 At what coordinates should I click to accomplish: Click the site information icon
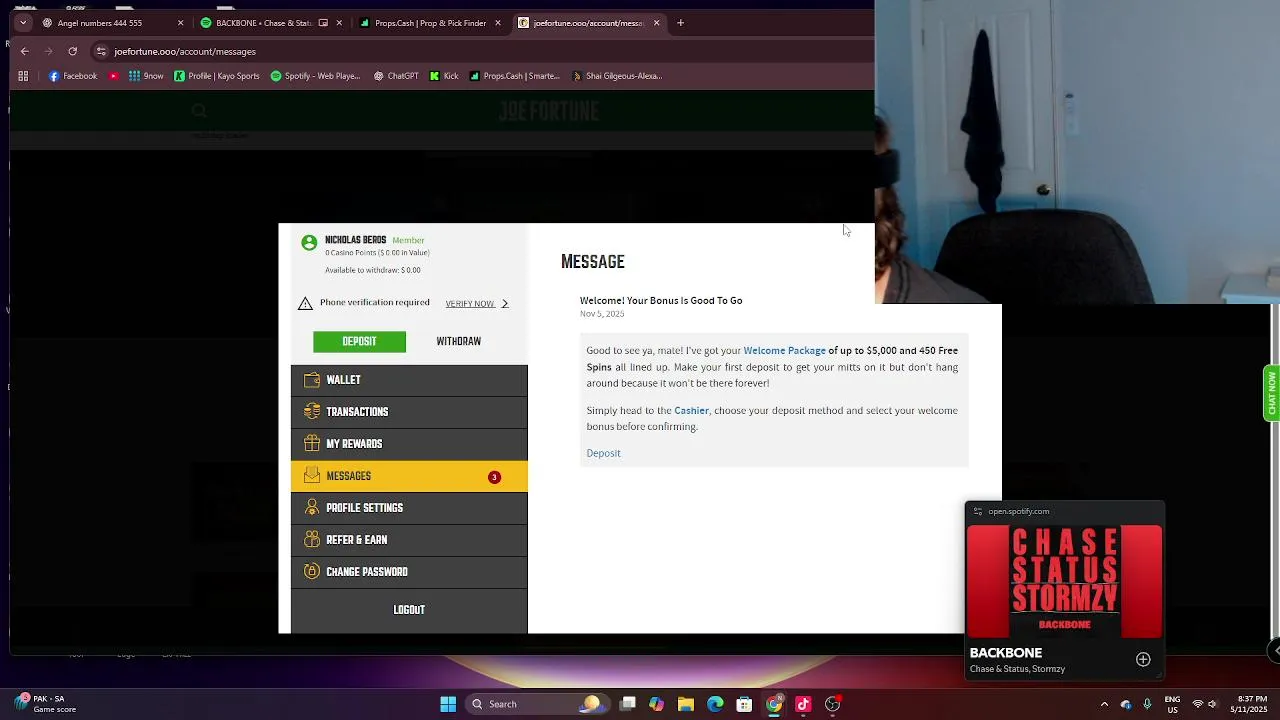[x=101, y=51]
